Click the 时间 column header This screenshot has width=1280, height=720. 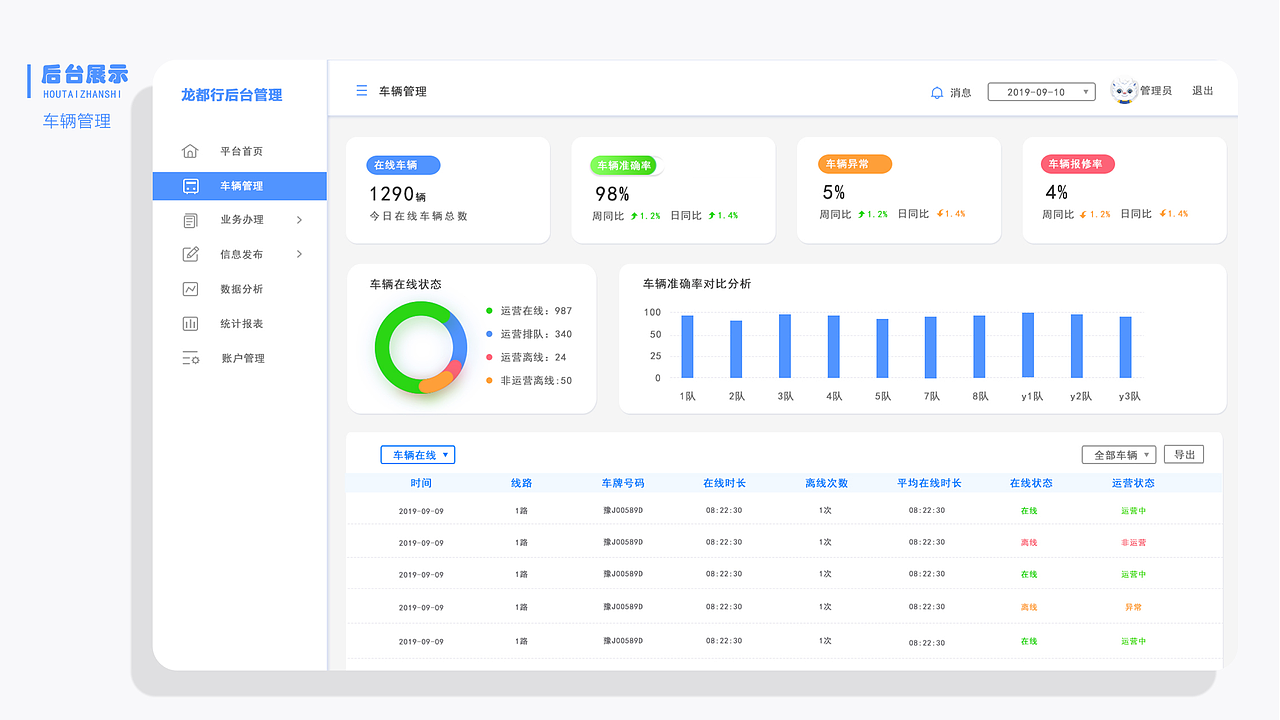point(421,483)
